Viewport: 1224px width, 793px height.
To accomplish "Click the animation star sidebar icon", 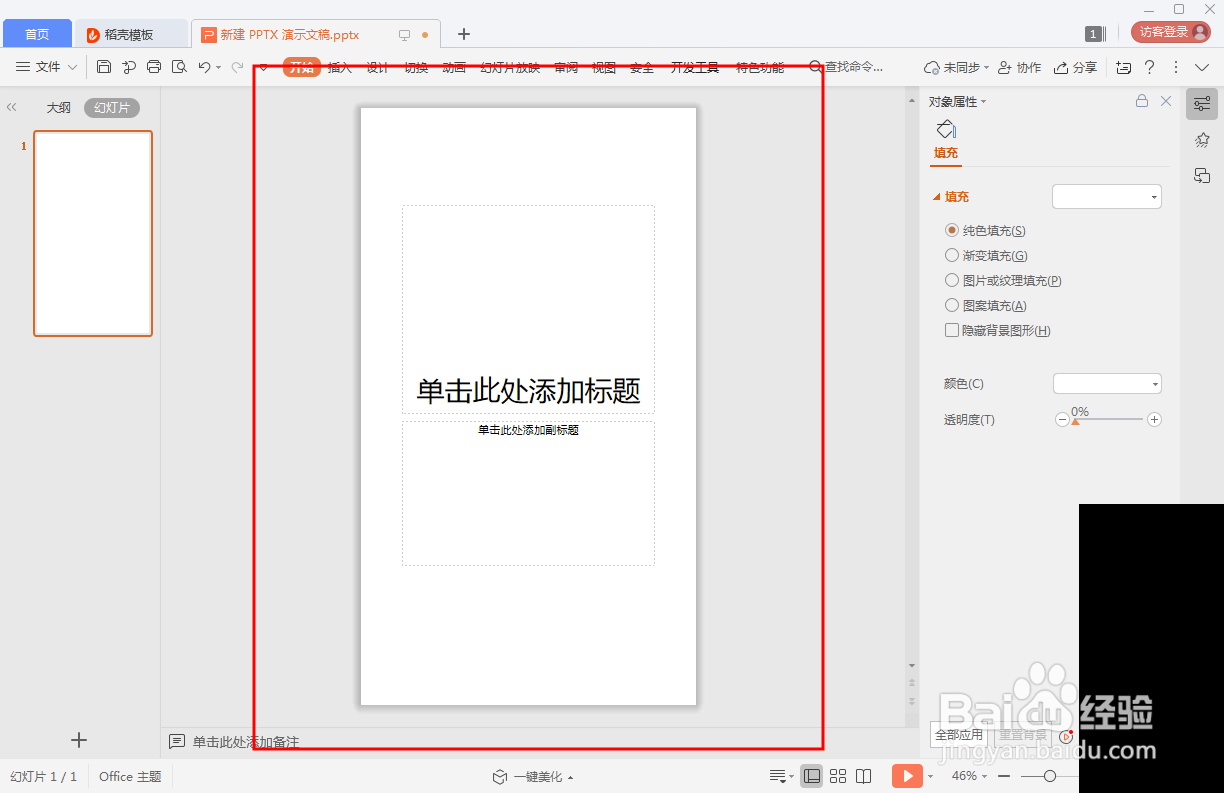I will pyautogui.click(x=1202, y=141).
